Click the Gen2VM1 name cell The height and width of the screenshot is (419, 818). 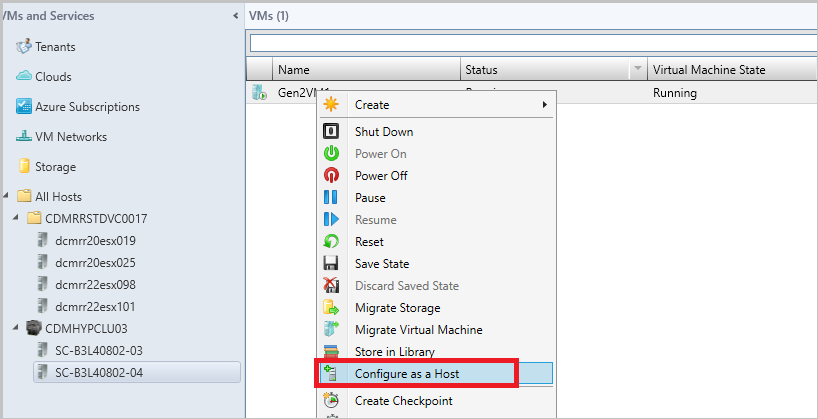pos(298,93)
